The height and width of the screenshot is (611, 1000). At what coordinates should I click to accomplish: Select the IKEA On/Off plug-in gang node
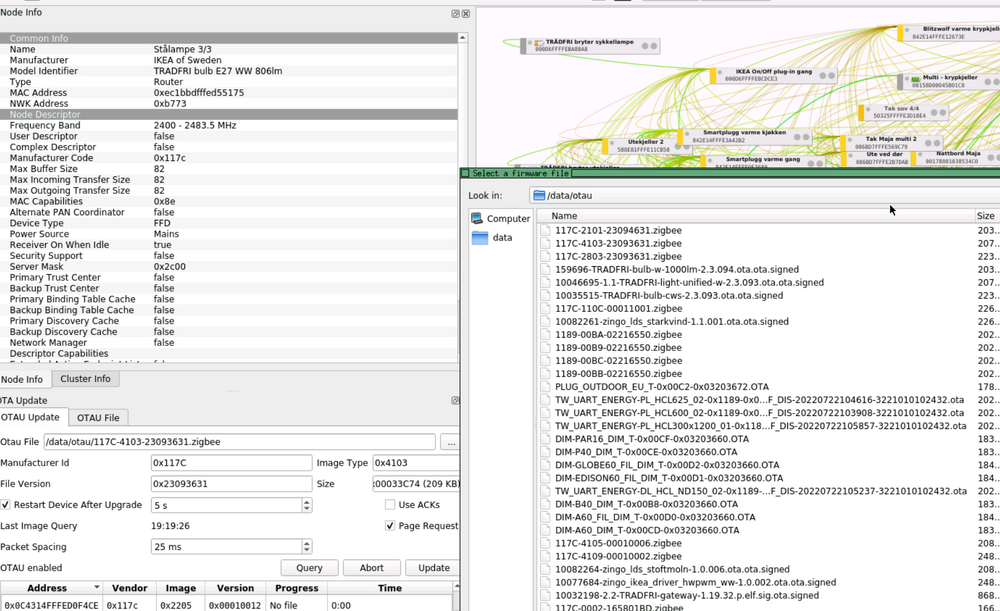point(772,75)
